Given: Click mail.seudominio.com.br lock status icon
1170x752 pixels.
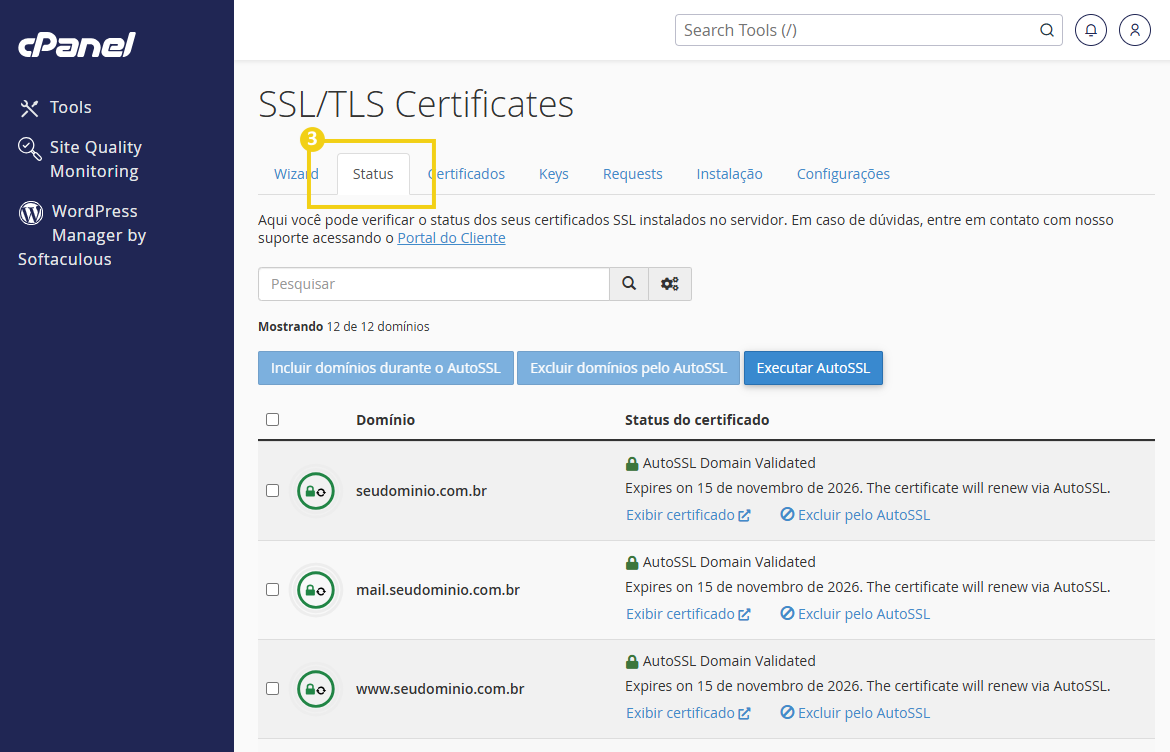Looking at the screenshot, I should pyautogui.click(x=316, y=590).
